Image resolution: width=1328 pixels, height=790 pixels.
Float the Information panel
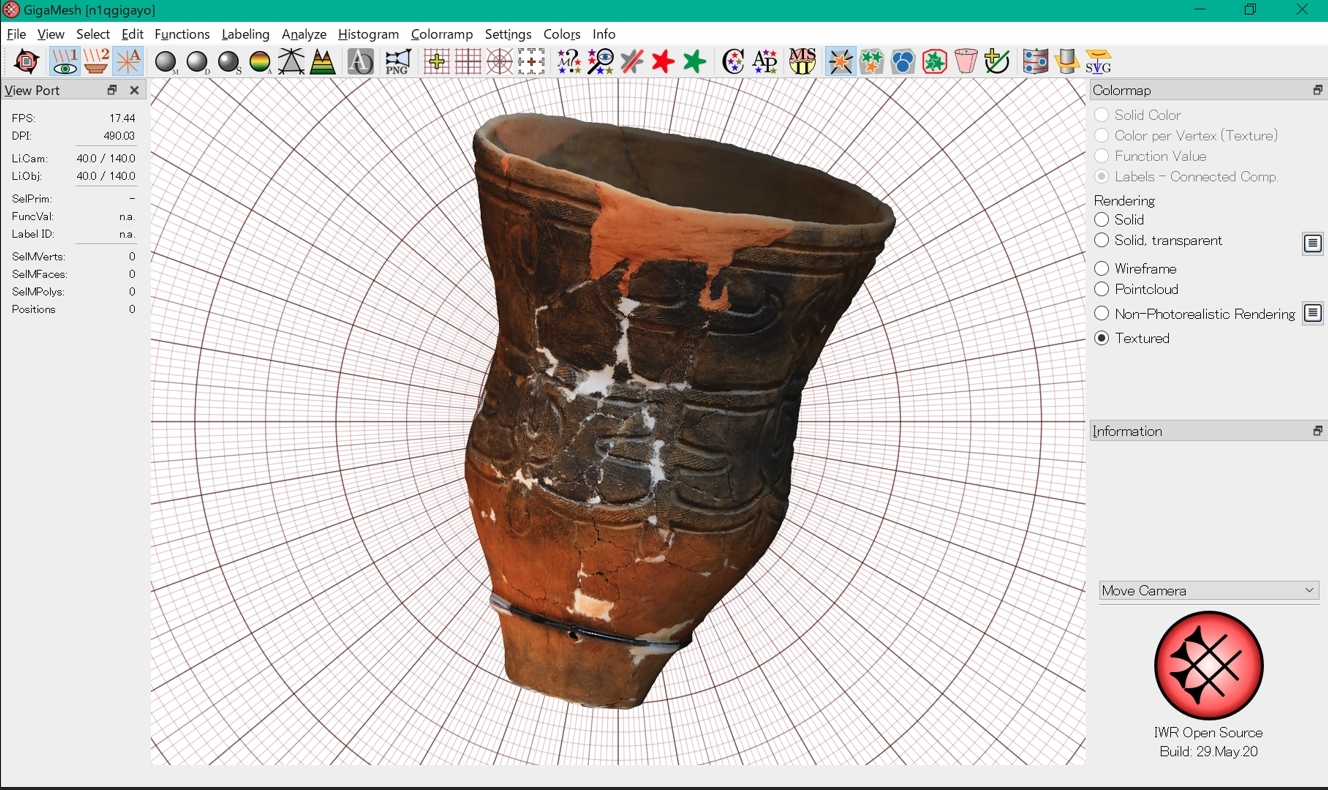(x=1317, y=431)
